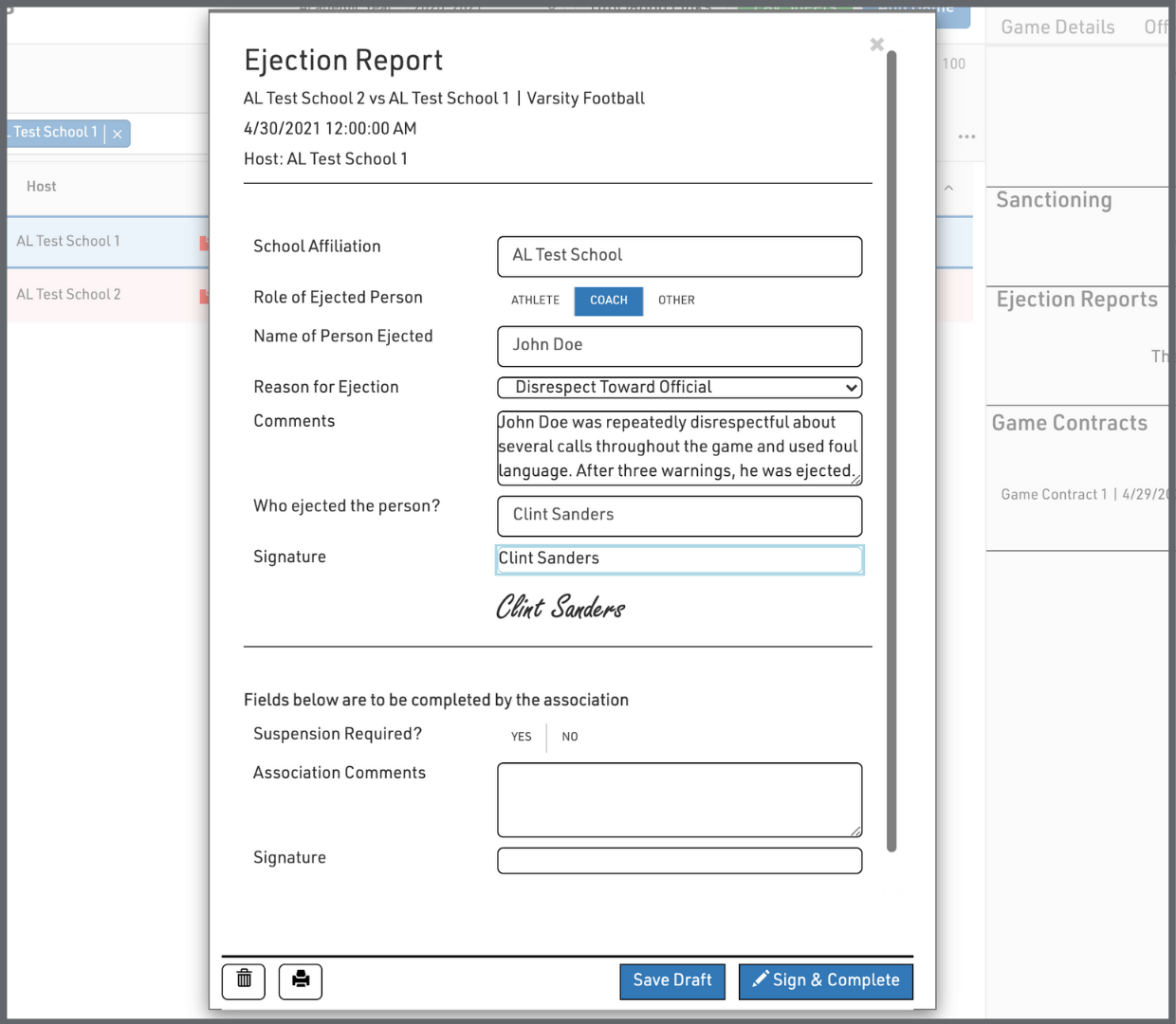1176x1024 pixels.
Task: Remove the Test School 1 filter tag
Action: pyautogui.click(x=118, y=134)
